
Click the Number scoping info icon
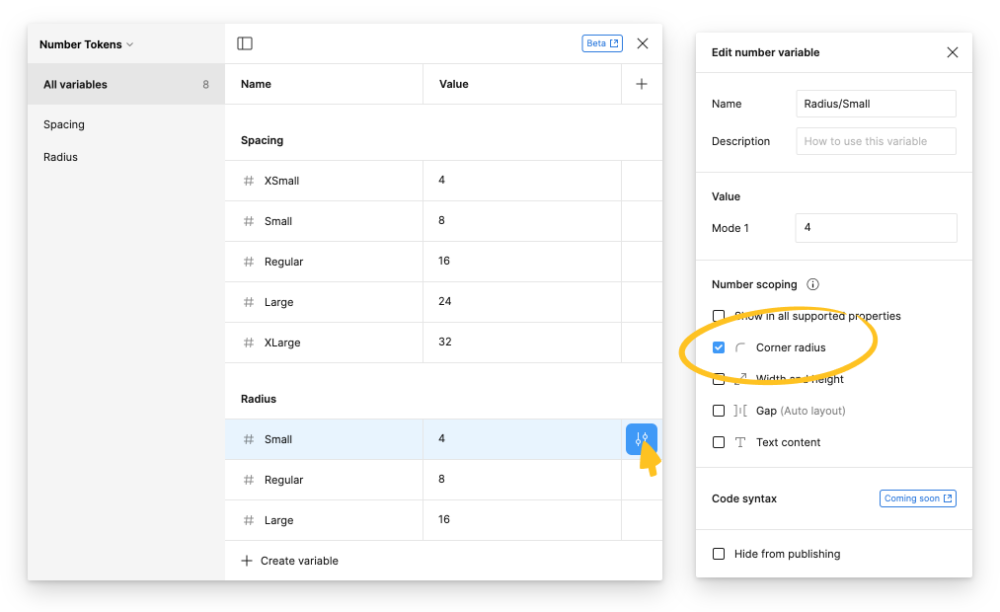813,285
